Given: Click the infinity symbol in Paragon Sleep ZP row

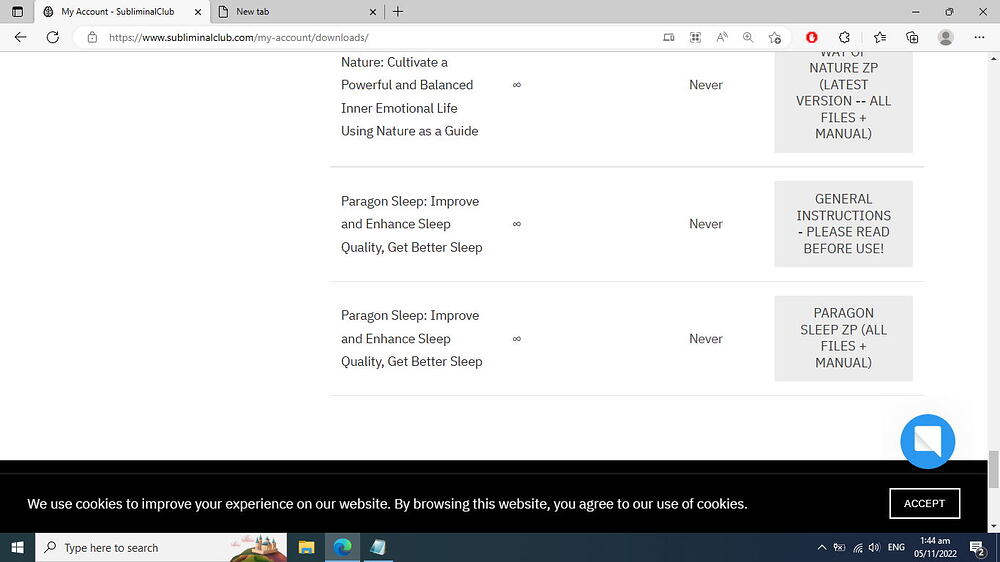Looking at the screenshot, I should point(517,339).
